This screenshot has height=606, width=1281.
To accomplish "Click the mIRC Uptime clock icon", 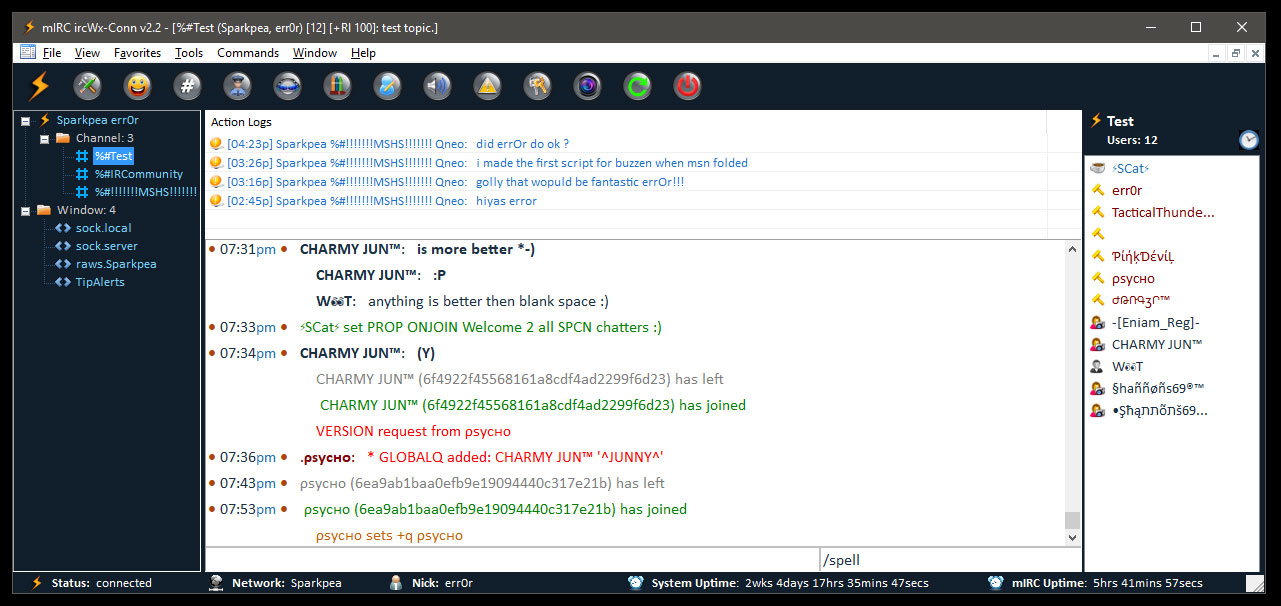I will [x=995, y=583].
